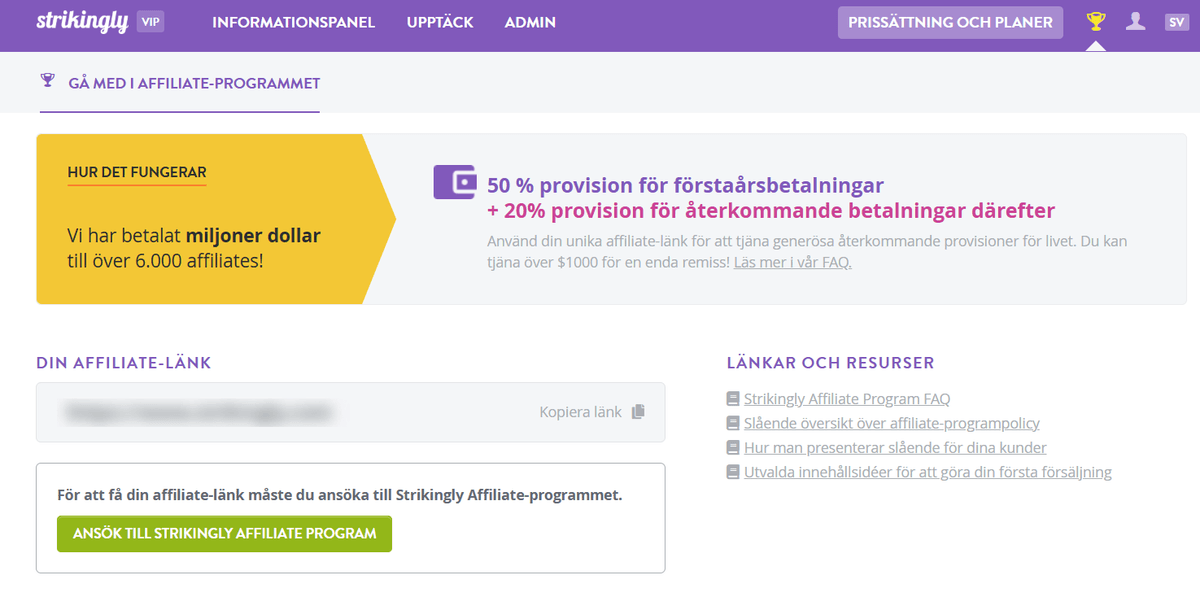1200x596 pixels.
Task: Click the document icon beside Utvalda innehållsidéer link
Action: tap(731, 471)
